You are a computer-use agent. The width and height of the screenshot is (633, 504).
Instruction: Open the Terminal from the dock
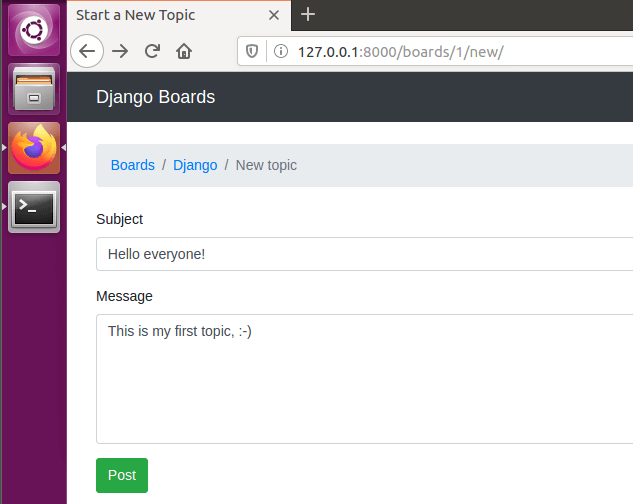[x=34, y=207]
